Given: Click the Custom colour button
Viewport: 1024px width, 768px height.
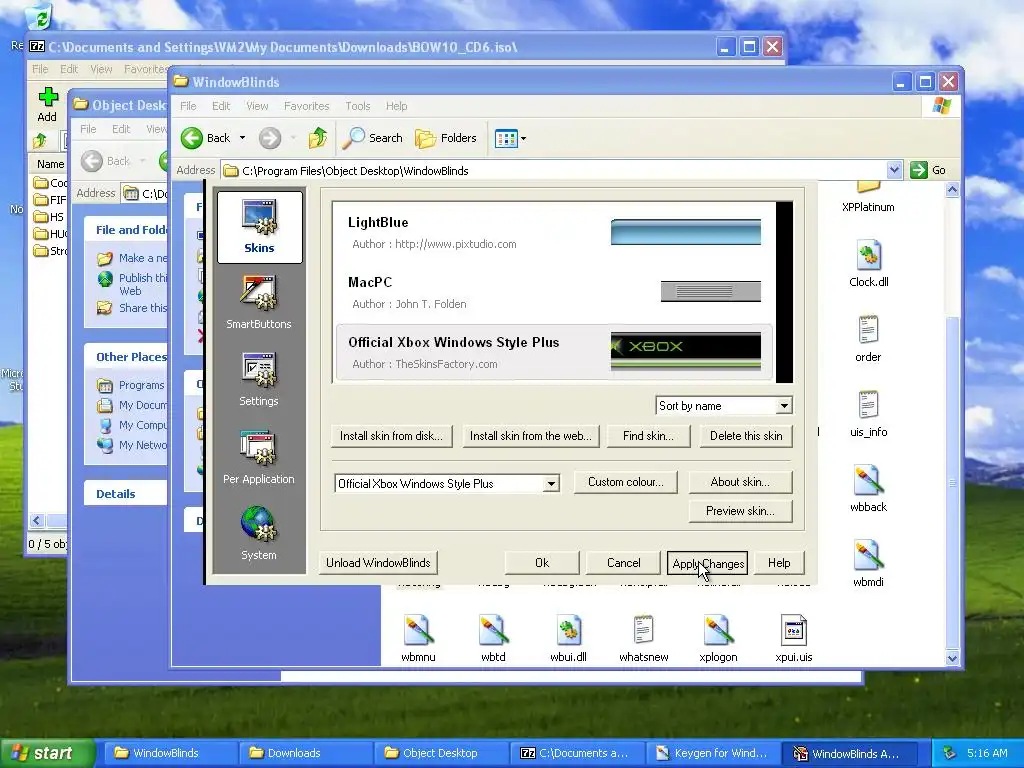Looking at the screenshot, I should pyautogui.click(x=626, y=482).
